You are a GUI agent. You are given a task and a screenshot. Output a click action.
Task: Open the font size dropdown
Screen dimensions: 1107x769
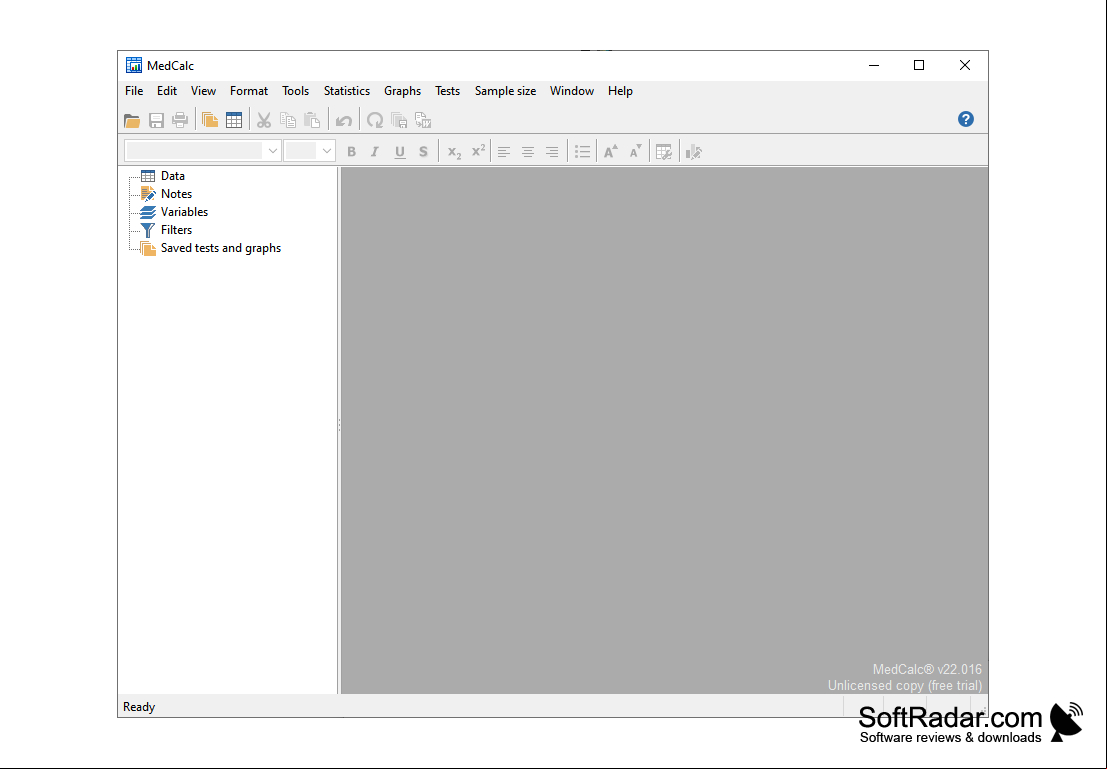(x=326, y=151)
